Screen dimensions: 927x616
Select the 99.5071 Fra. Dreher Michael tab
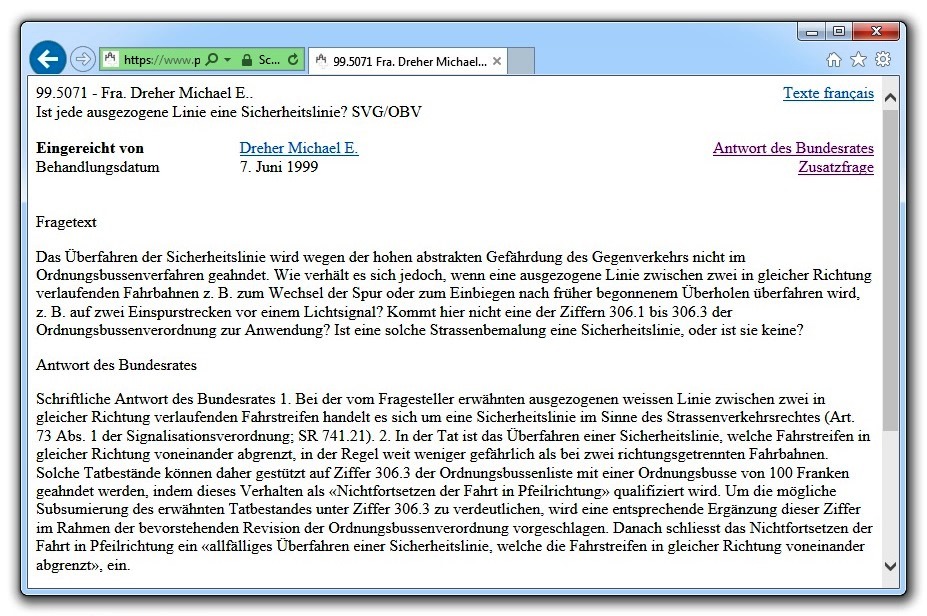(408, 61)
